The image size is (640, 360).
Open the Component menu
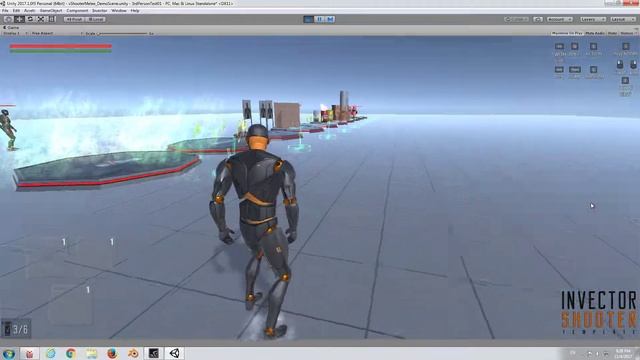pyautogui.click(x=77, y=11)
